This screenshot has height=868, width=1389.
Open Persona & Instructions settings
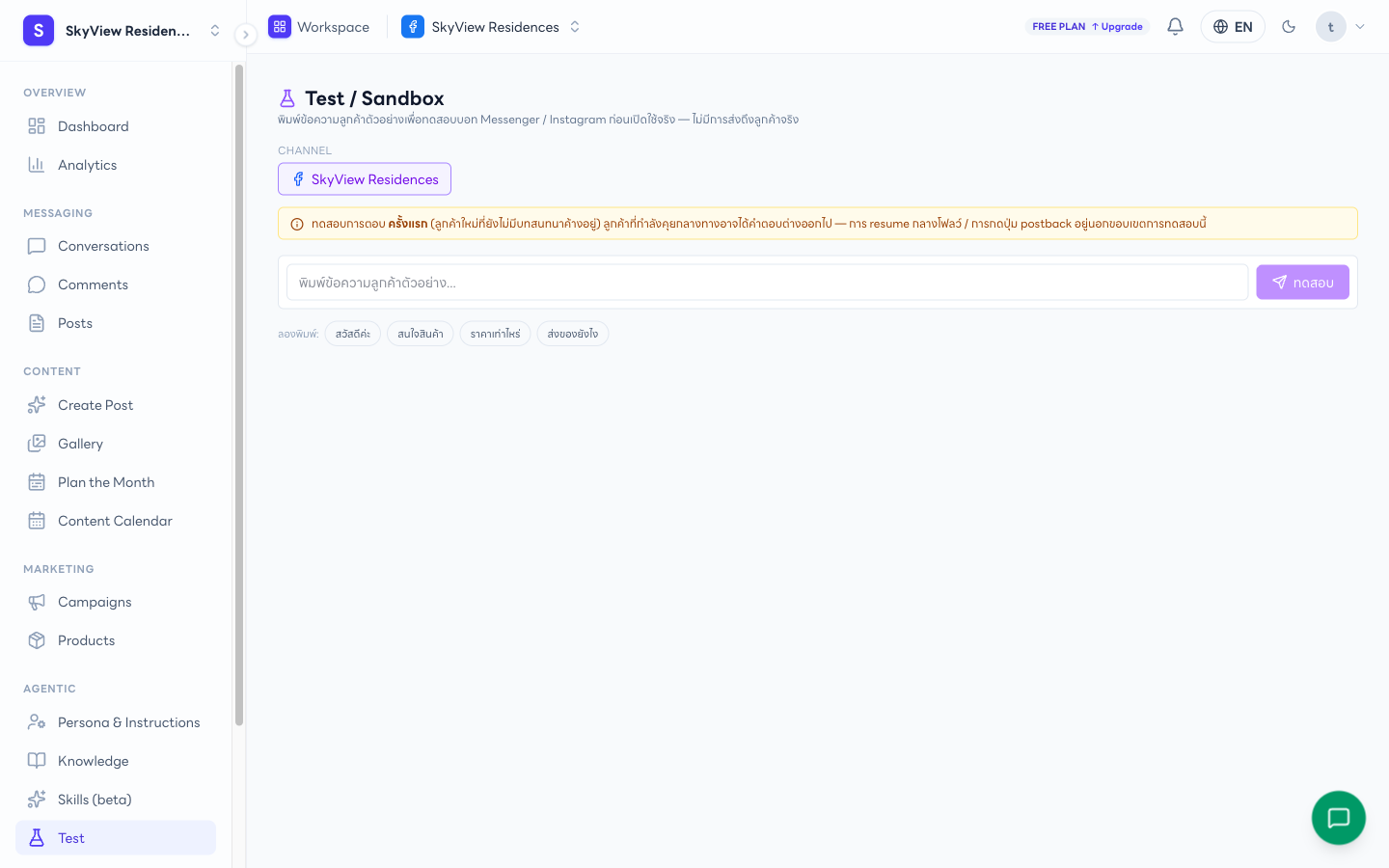pos(116,722)
